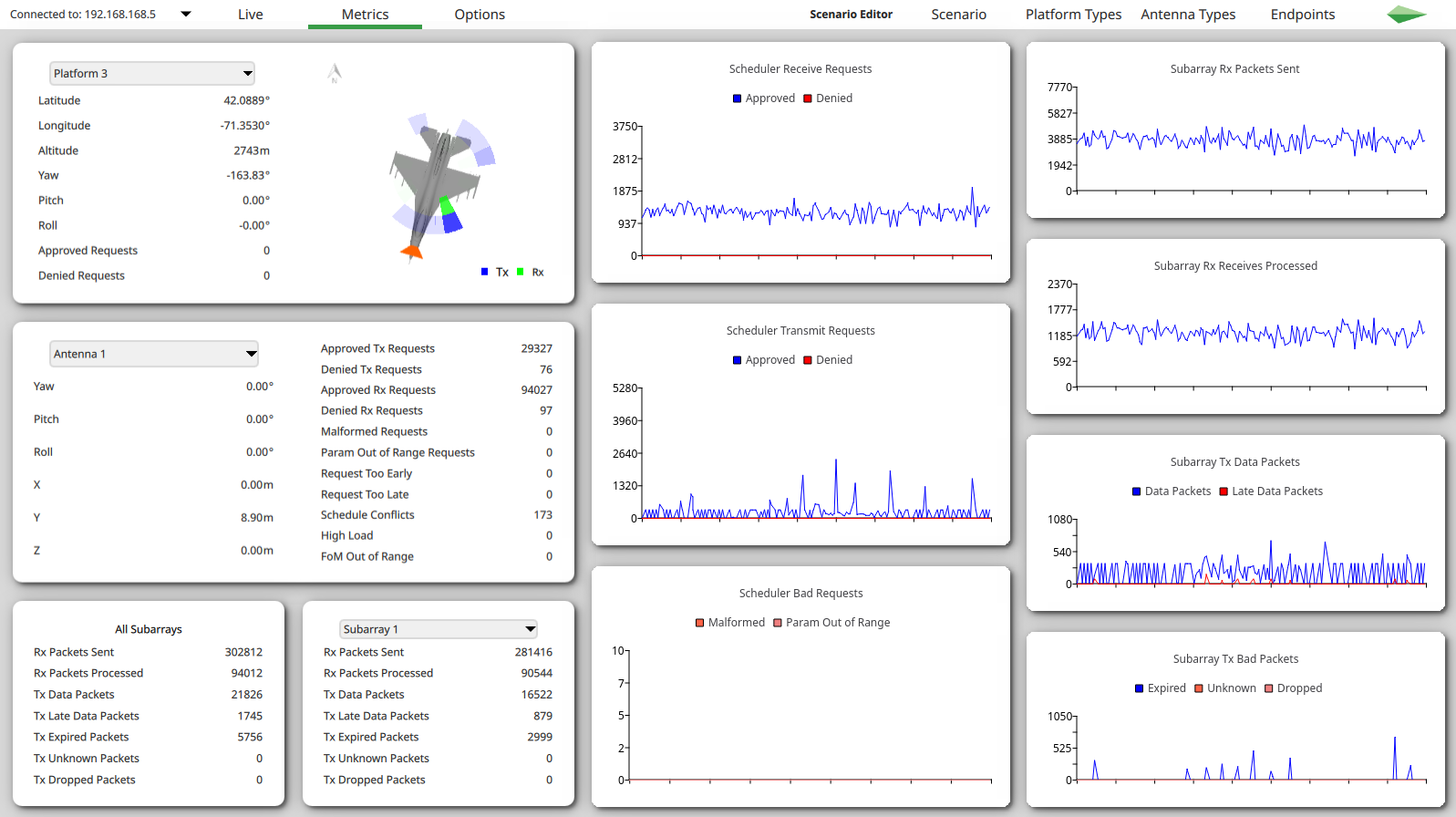1456x817 pixels.
Task: Click the green logo icon at top right
Action: click(1406, 15)
